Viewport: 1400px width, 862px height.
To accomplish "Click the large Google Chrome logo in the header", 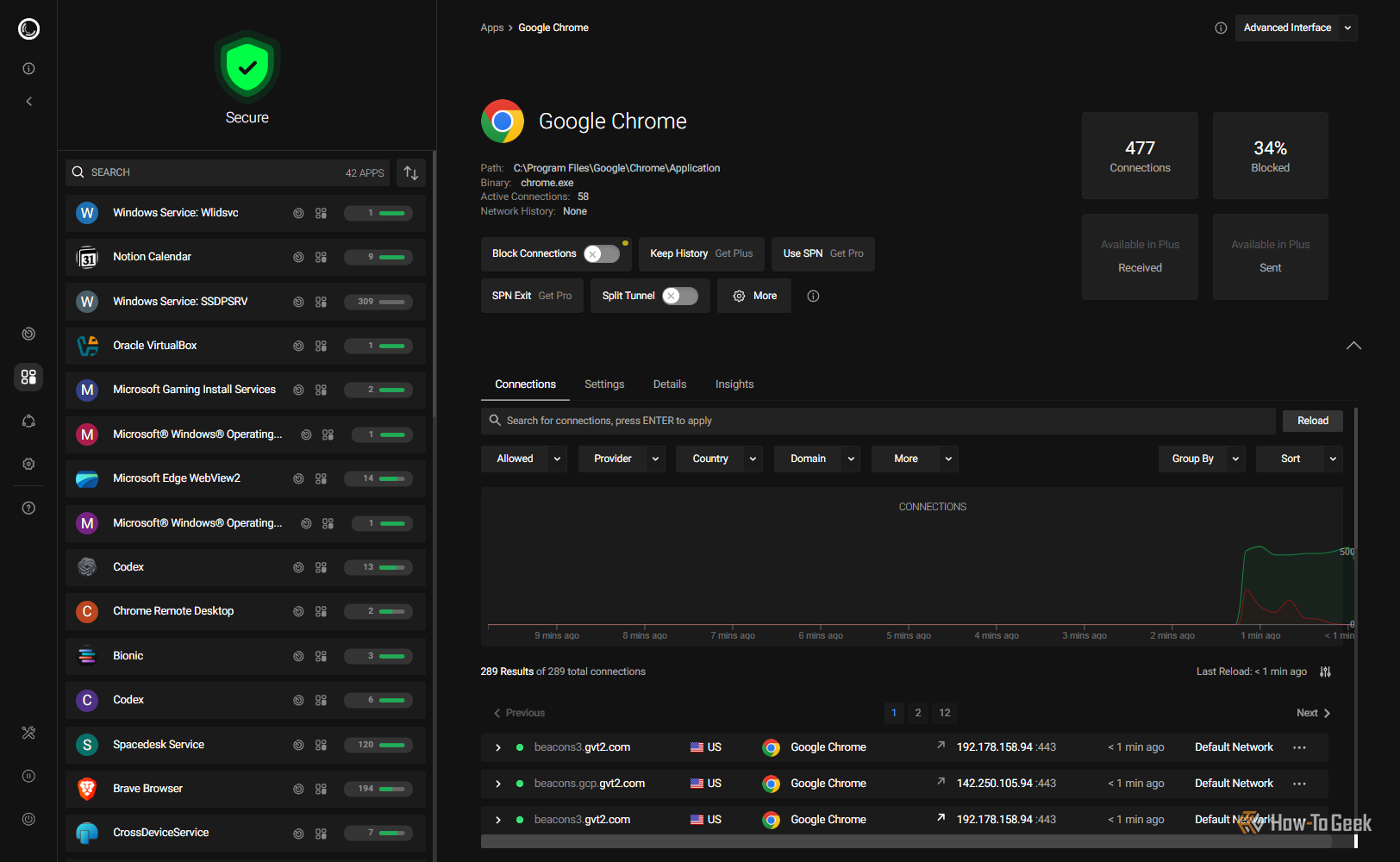I will click(x=503, y=121).
